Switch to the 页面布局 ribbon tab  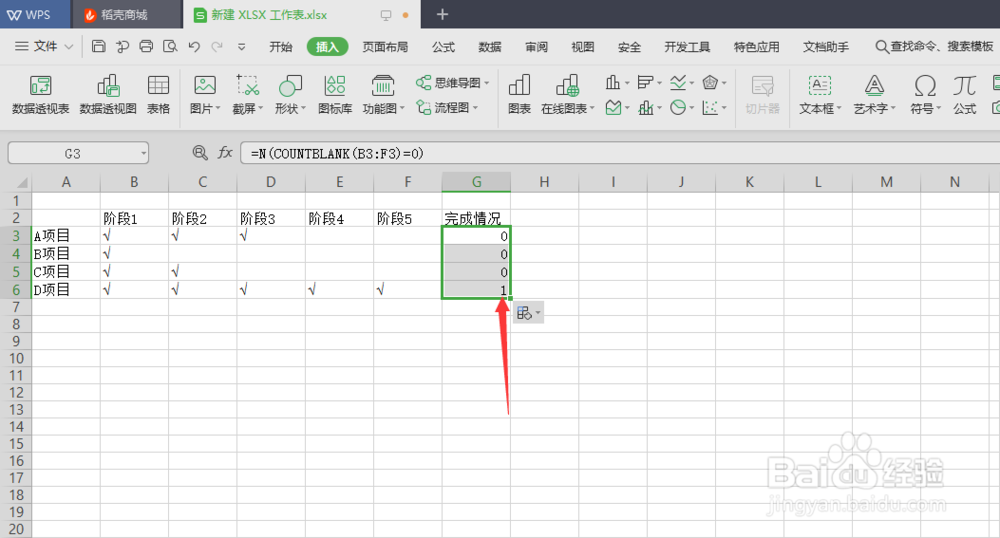pos(385,47)
